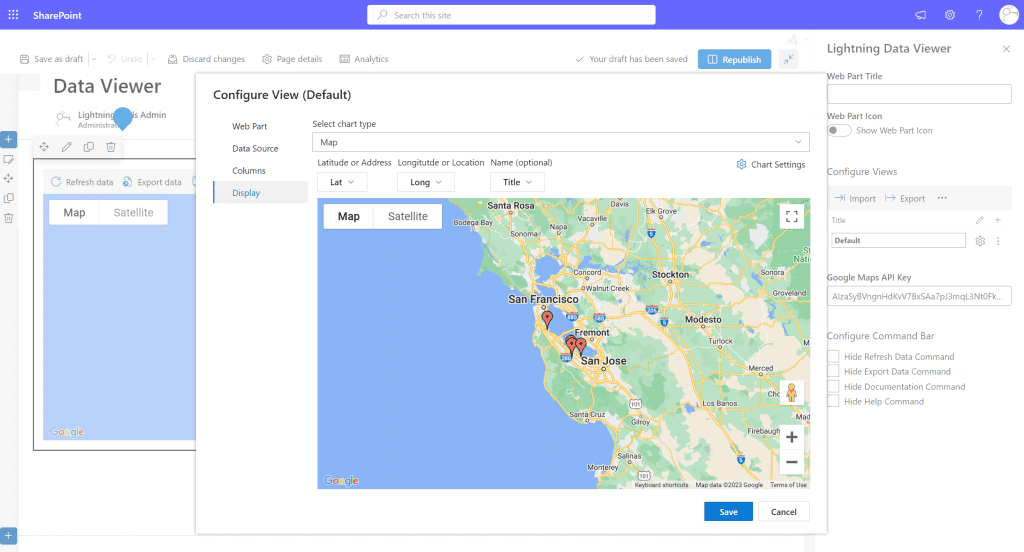
Task: Click the pencil icon to edit view title
Action: (980, 220)
